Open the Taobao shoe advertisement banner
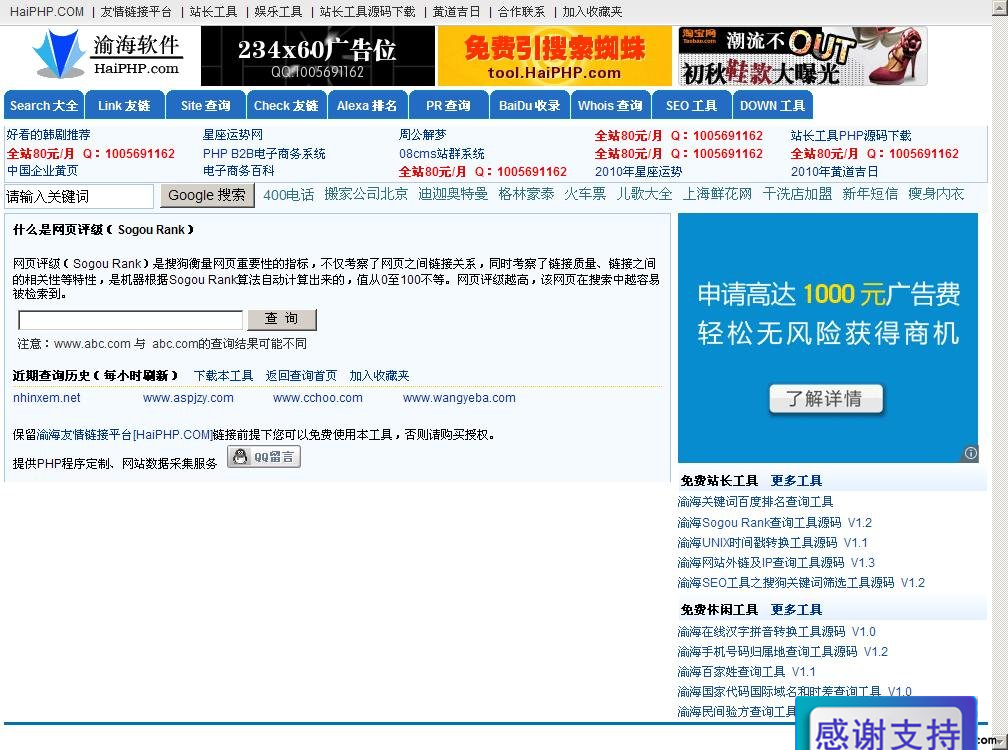The height and width of the screenshot is (750, 1008). click(x=802, y=57)
